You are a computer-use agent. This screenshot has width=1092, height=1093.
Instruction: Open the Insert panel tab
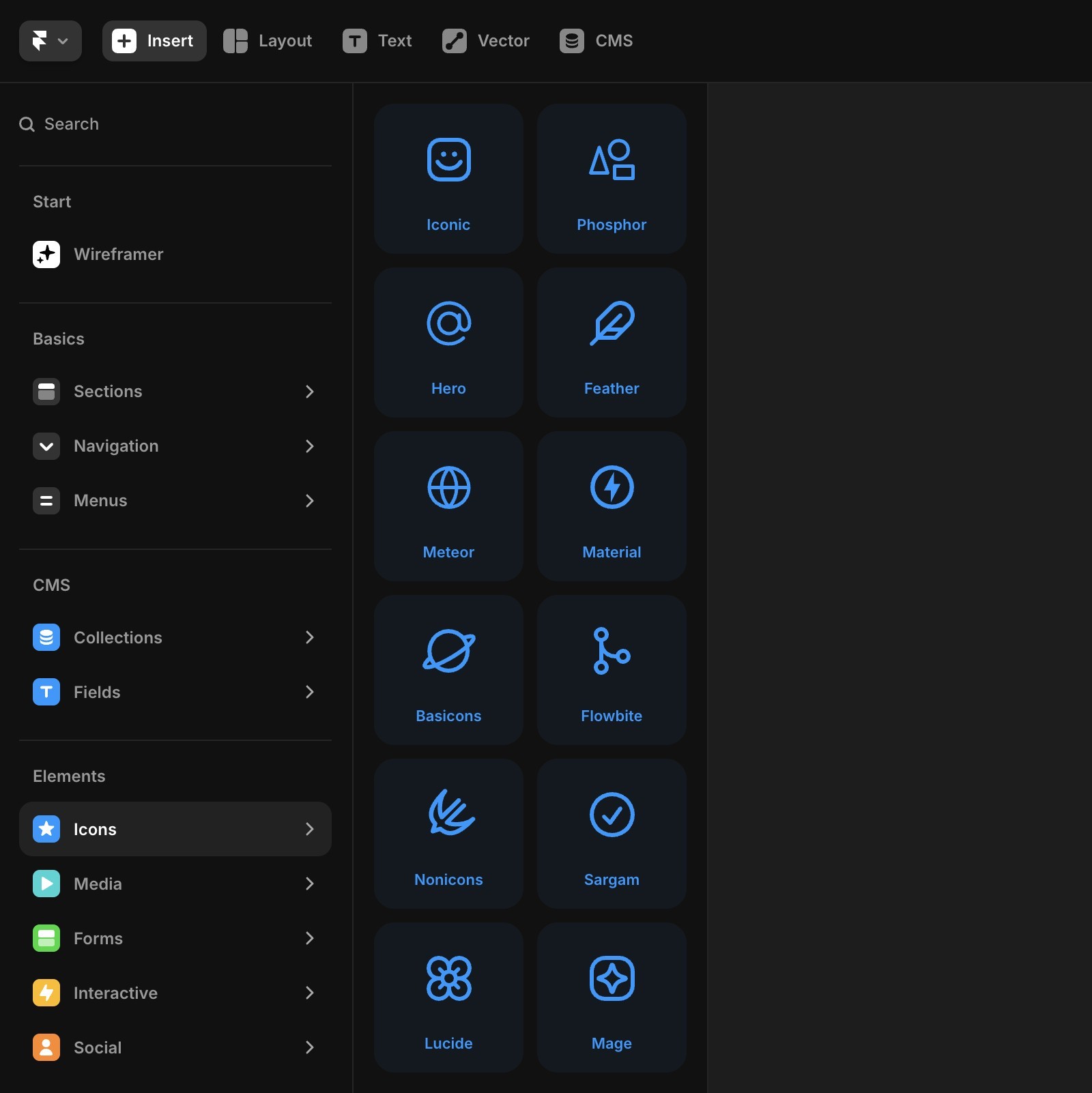154,41
